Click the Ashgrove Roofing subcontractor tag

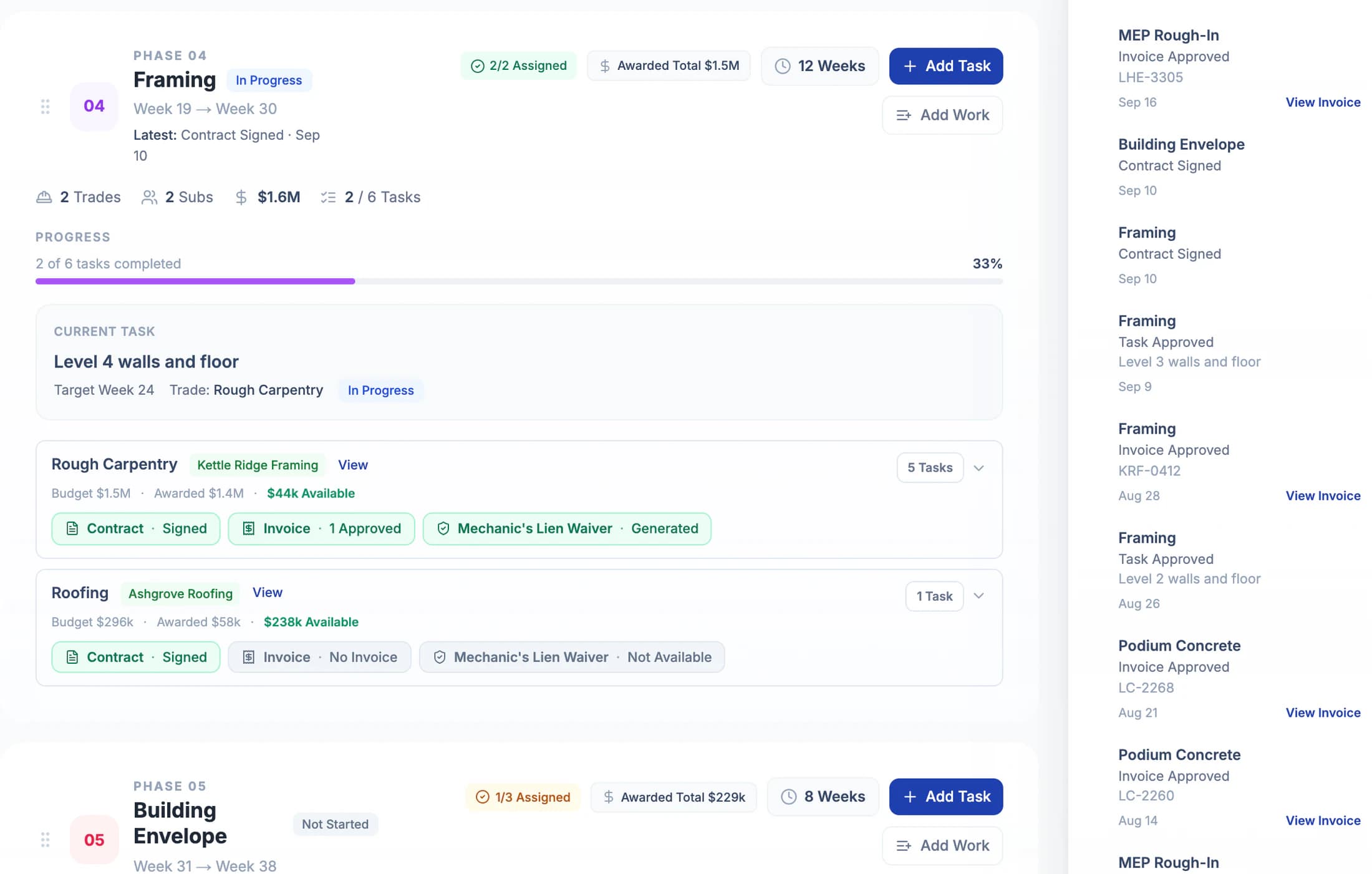pos(180,594)
